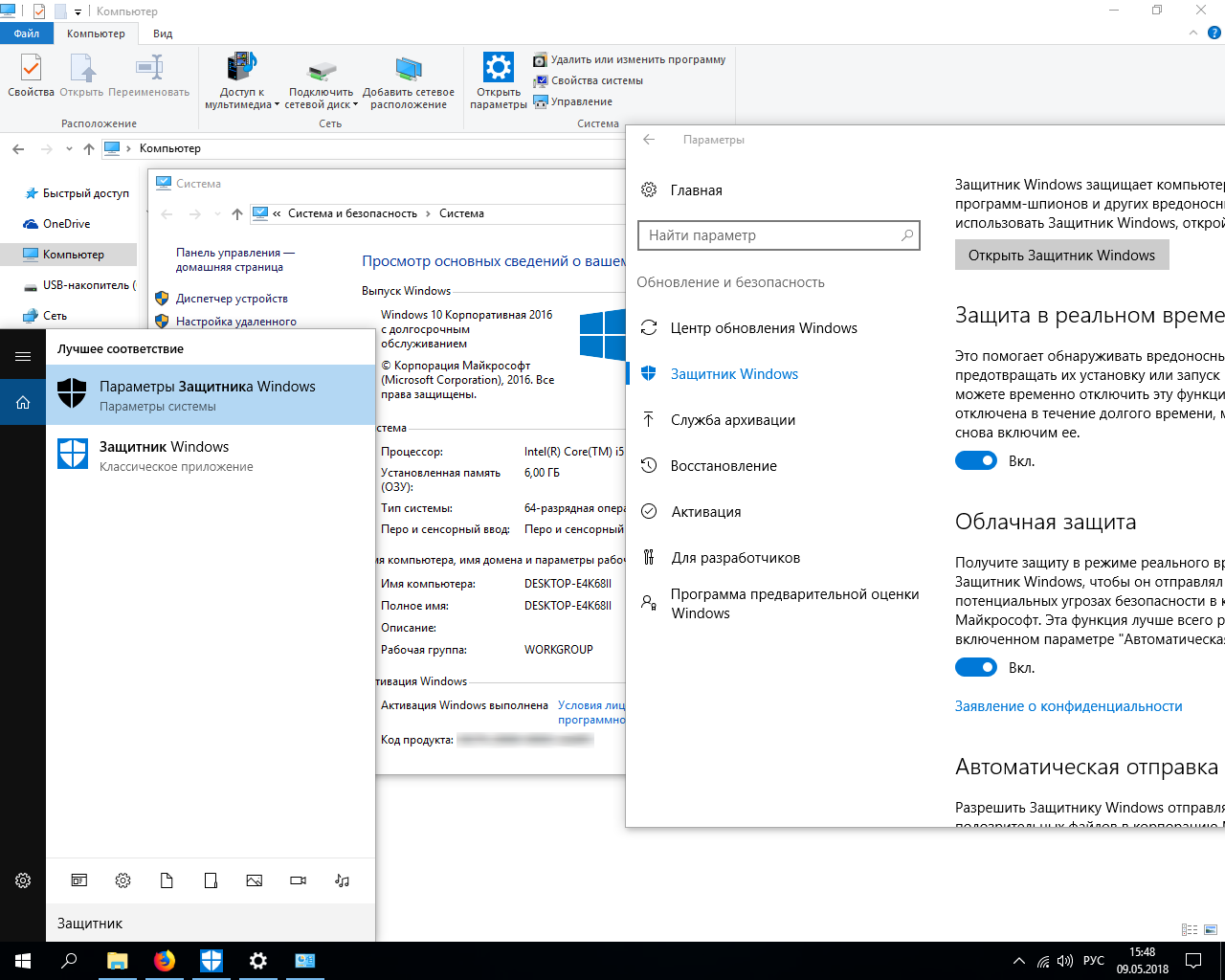
Task: Open Параметры Защитника Windows result
Action: (211, 395)
